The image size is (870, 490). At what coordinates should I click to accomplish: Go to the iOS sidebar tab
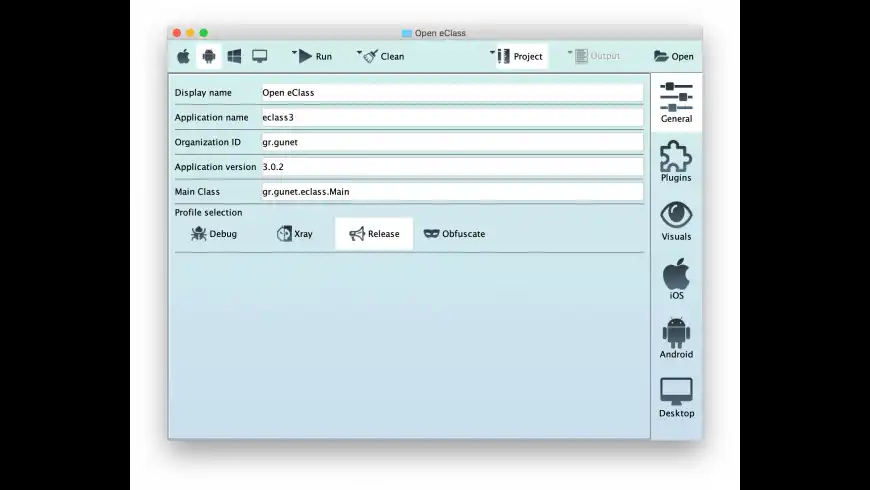[676, 279]
